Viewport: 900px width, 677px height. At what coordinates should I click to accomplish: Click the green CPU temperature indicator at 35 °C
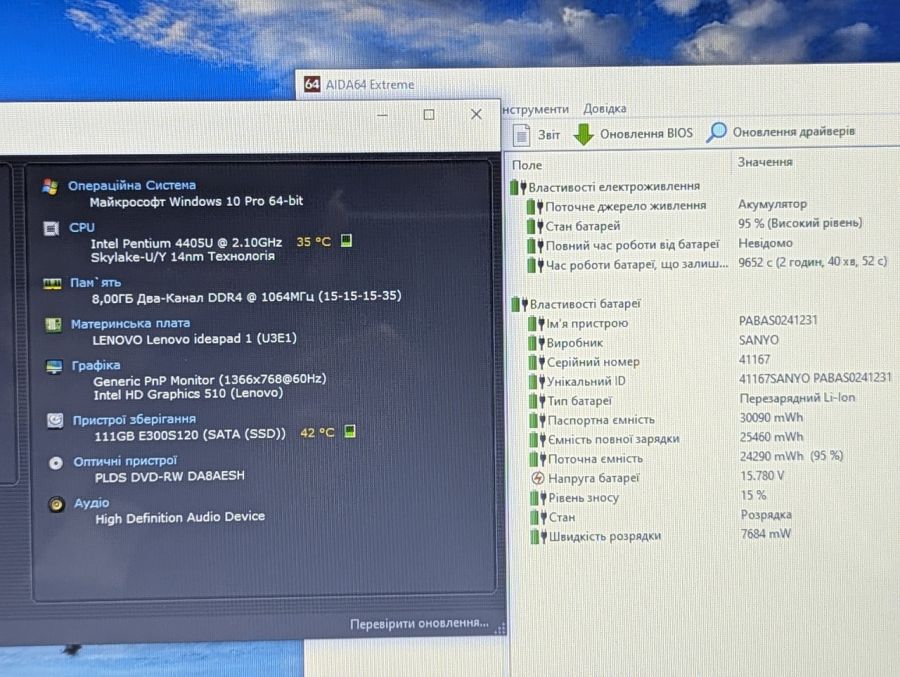tap(346, 240)
